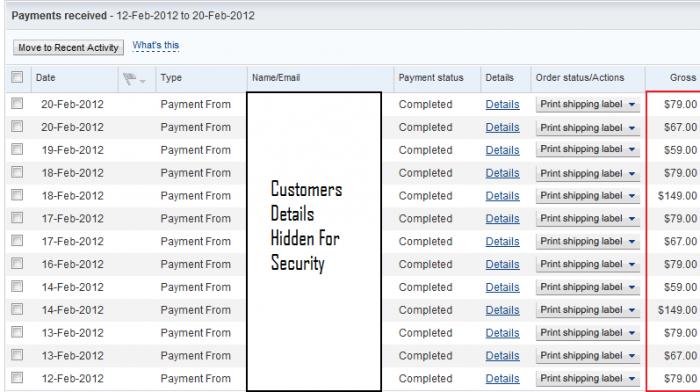Open dropdown arrow on 16-Feb-2012 shipping label
Screen dimensions: 700x392
coord(632,264)
